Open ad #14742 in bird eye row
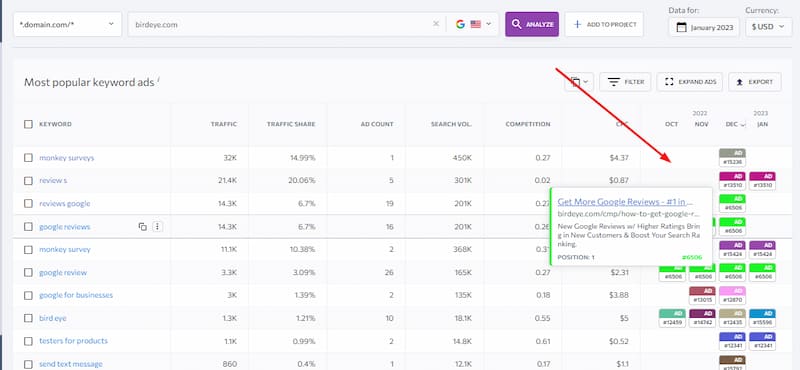 [702, 318]
